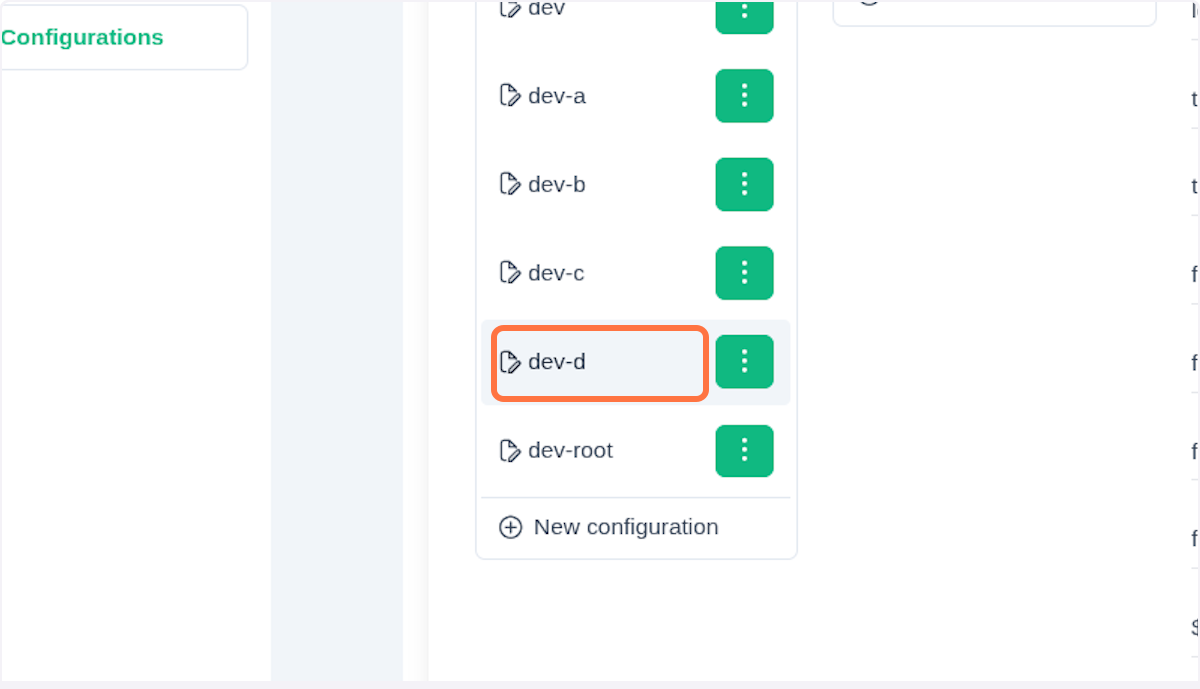1200x689 pixels.
Task: Open the three-dot menu for dev-b
Action: pos(744,184)
